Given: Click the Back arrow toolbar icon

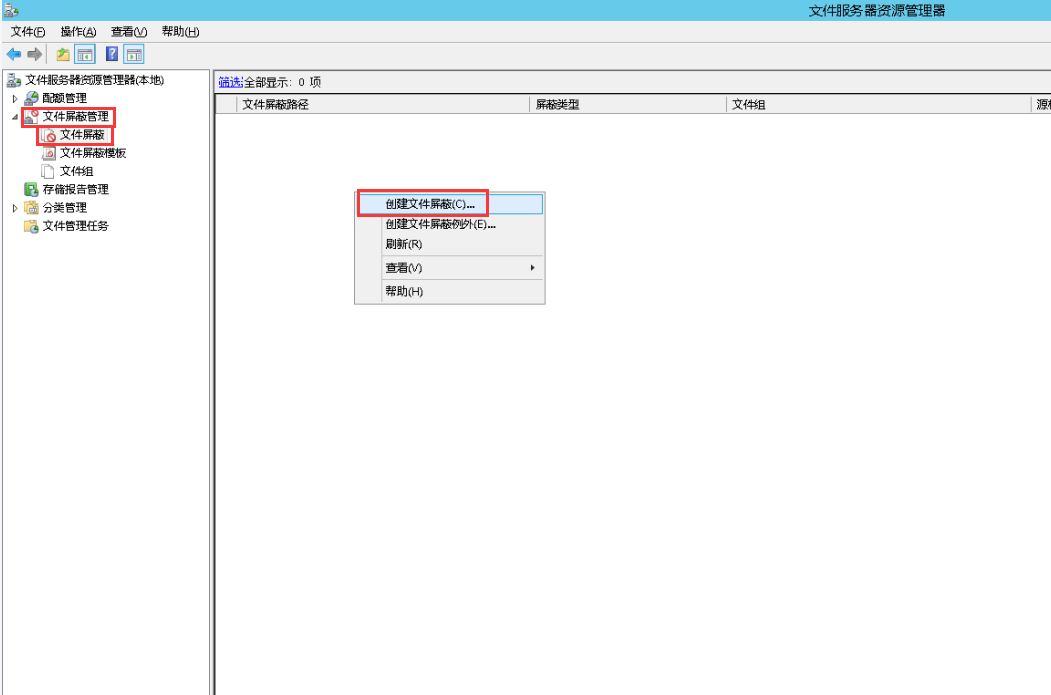Looking at the screenshot, I should point(13,54).
